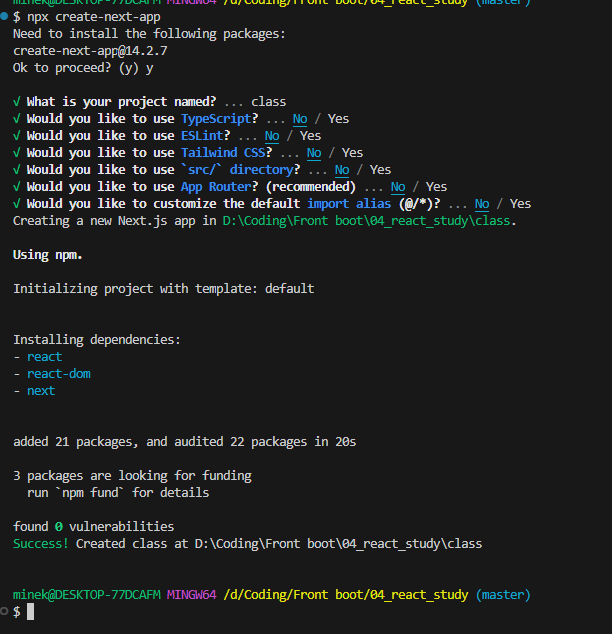Click 'Yes' on the App Router line
The width and height of the screenshot is (612, 634).
click(437, 187)
